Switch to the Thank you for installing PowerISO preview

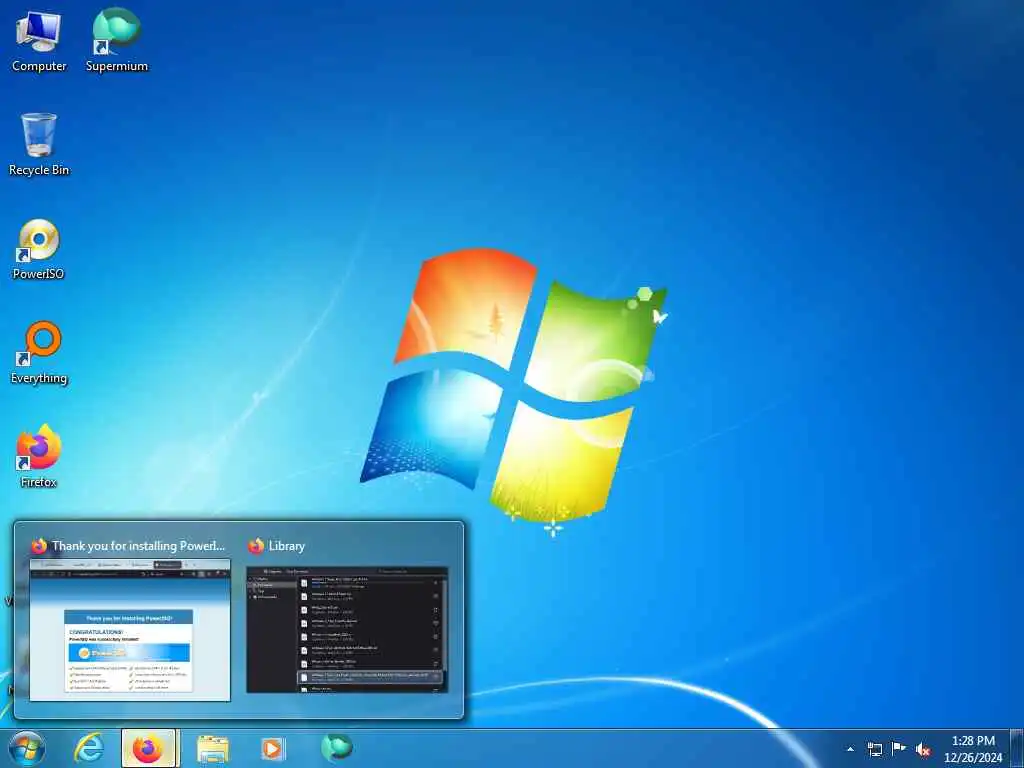tap(130, 619)
